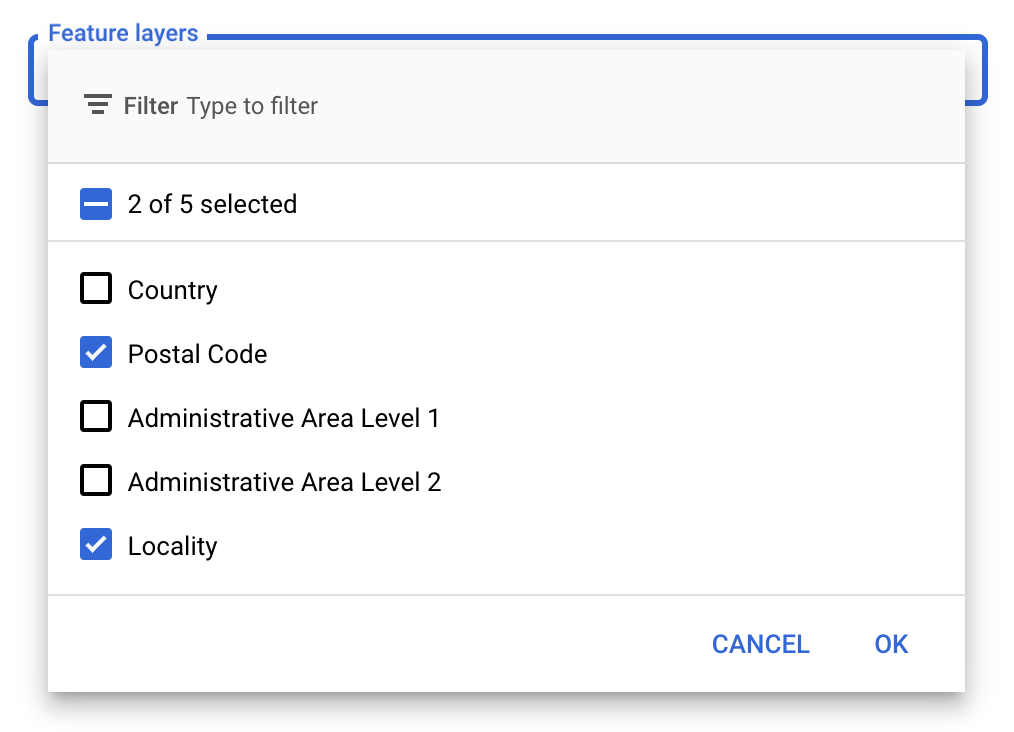Click the OK button
1014x732 pixels.
pos(890,644)
